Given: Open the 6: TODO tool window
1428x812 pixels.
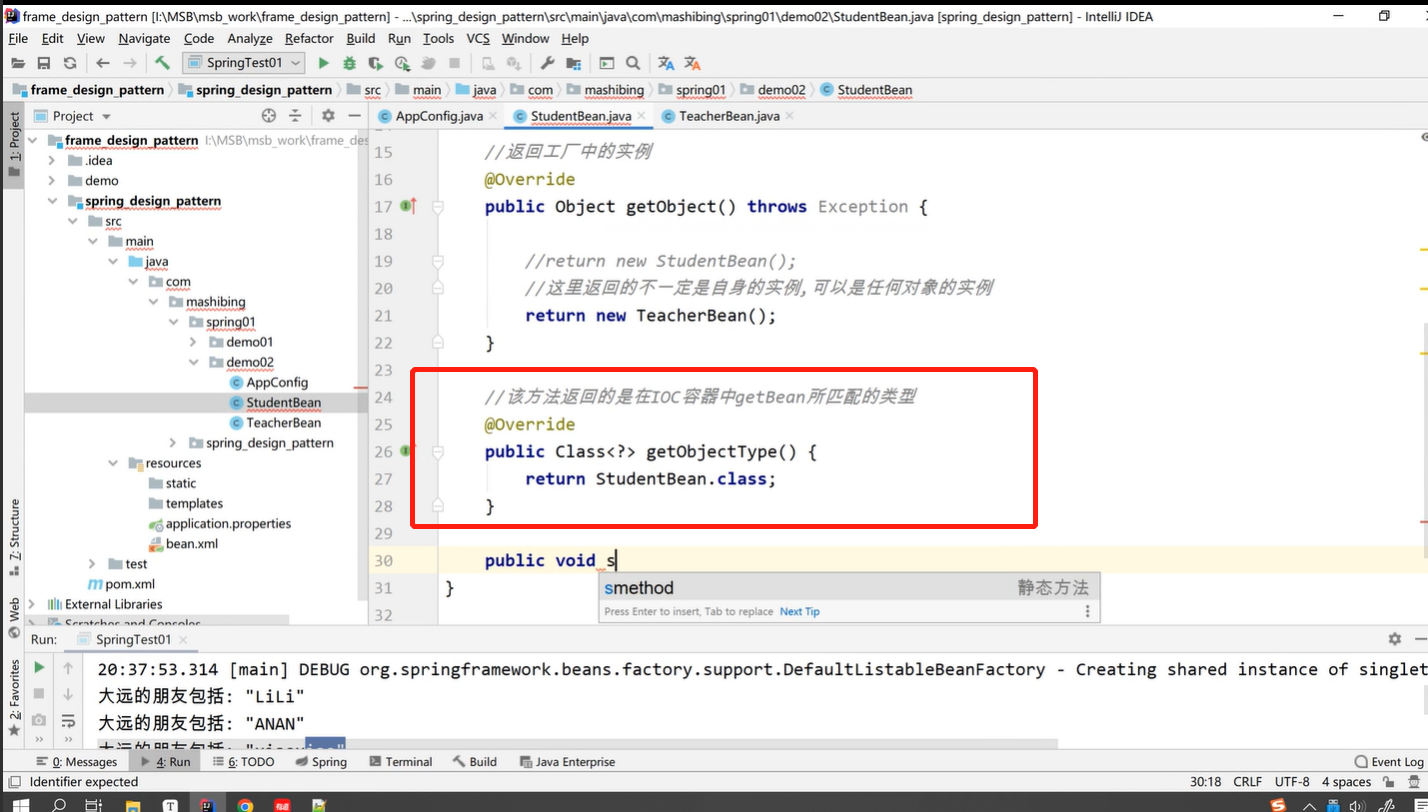Looking at the screenshot, I should (x=244, y=762).
